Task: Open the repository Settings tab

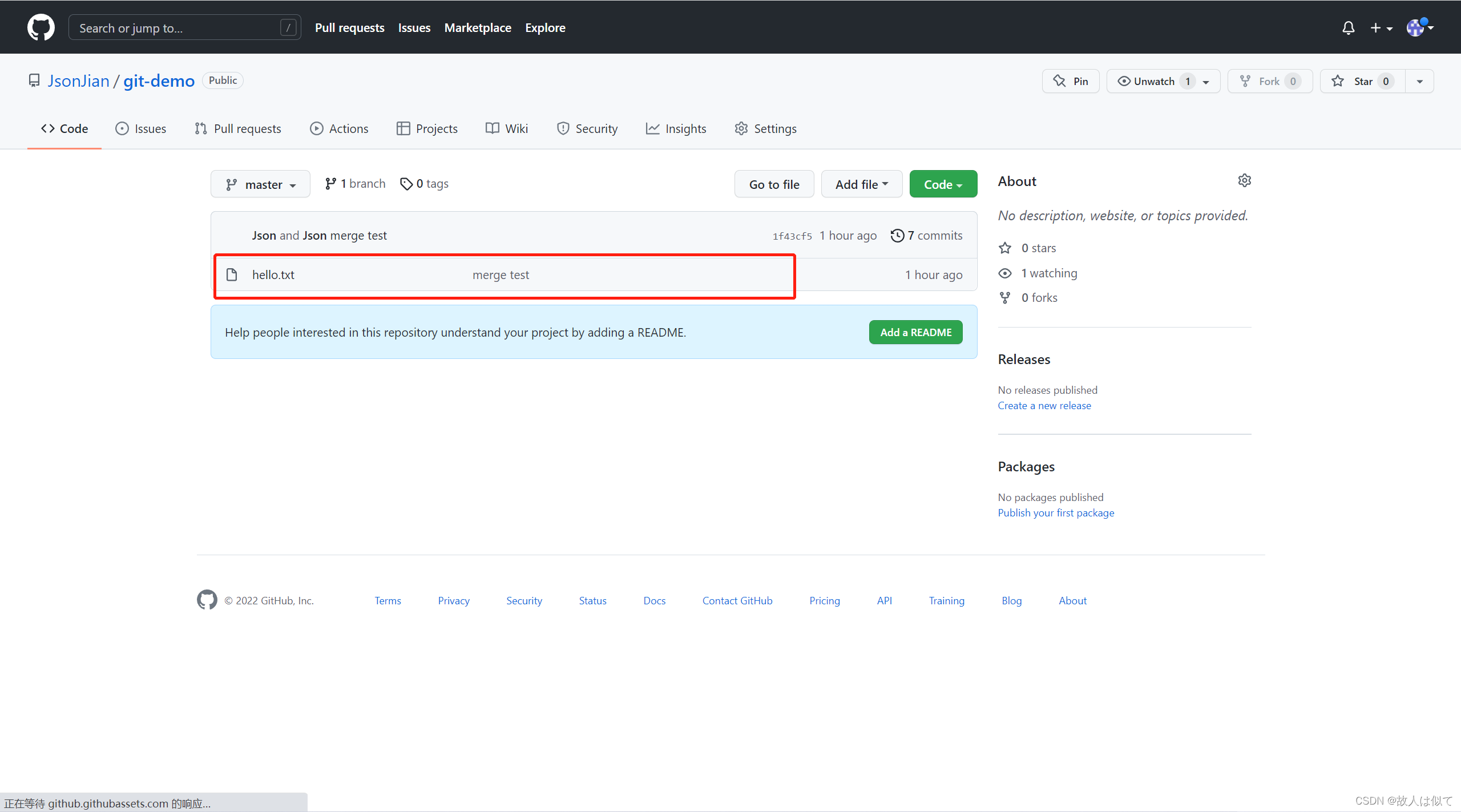Action: click(x=766, y=128)
